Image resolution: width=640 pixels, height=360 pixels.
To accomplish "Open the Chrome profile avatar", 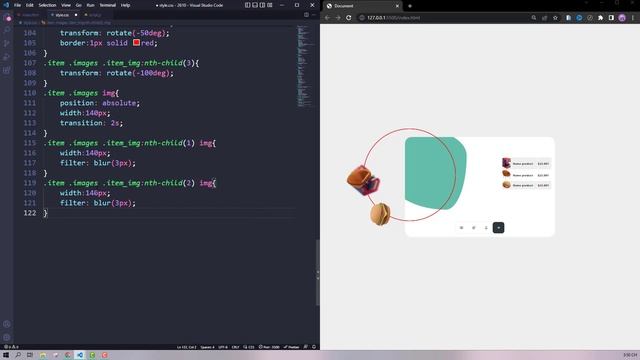I will [x=622, y=18].
